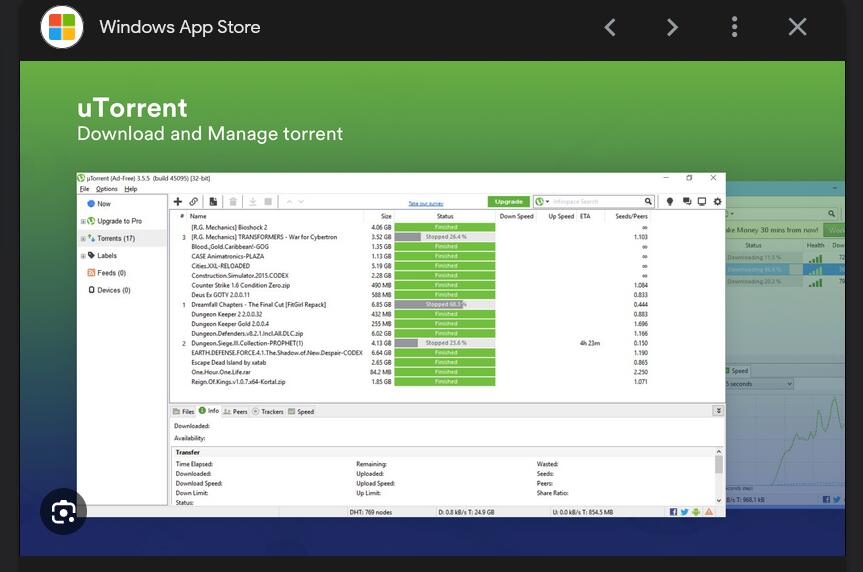Expand the Upgrade to Pro tree node

click(83, 221)
